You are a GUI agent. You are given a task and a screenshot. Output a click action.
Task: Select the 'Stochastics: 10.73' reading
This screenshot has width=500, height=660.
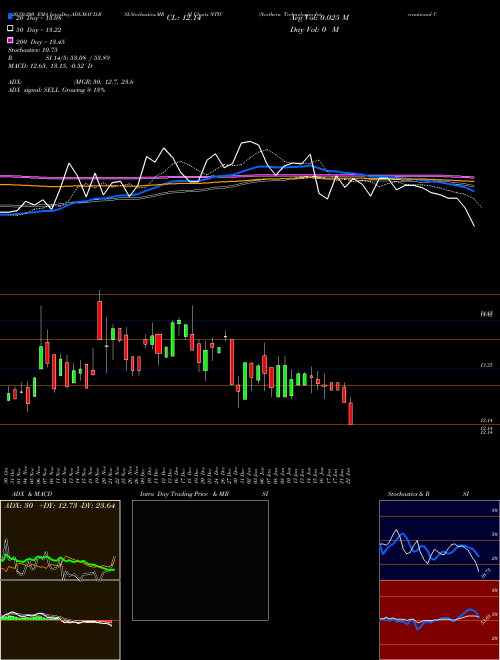point(32,50)
